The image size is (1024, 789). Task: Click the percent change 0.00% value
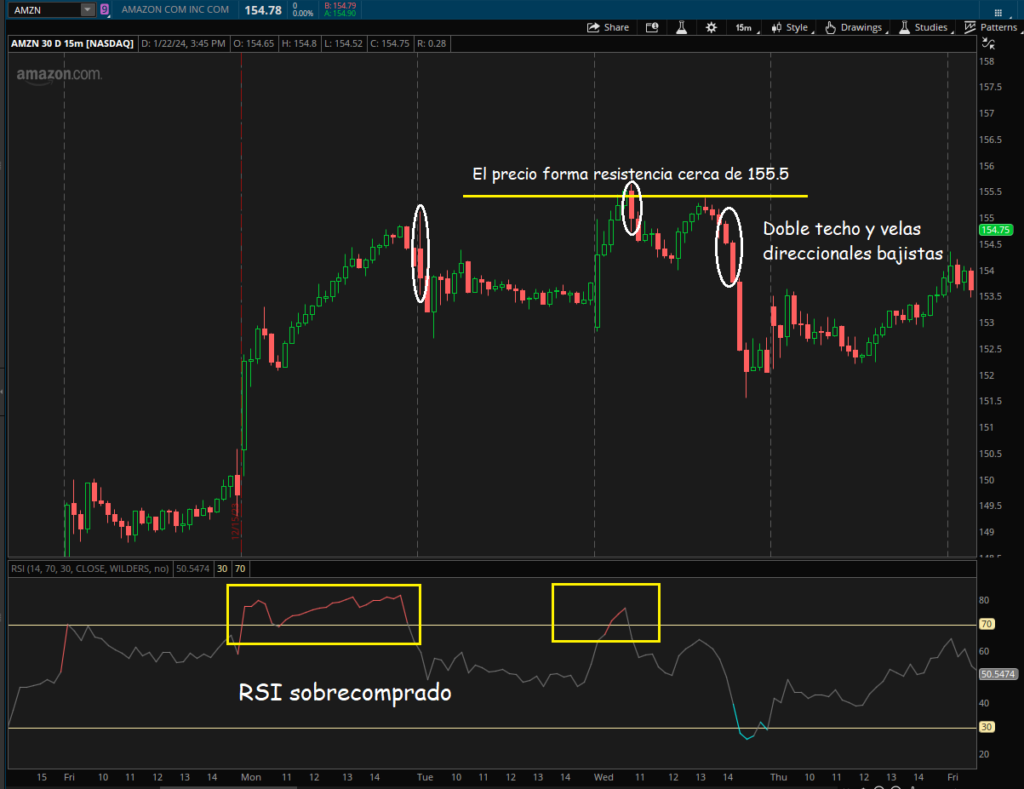[303, 13]
